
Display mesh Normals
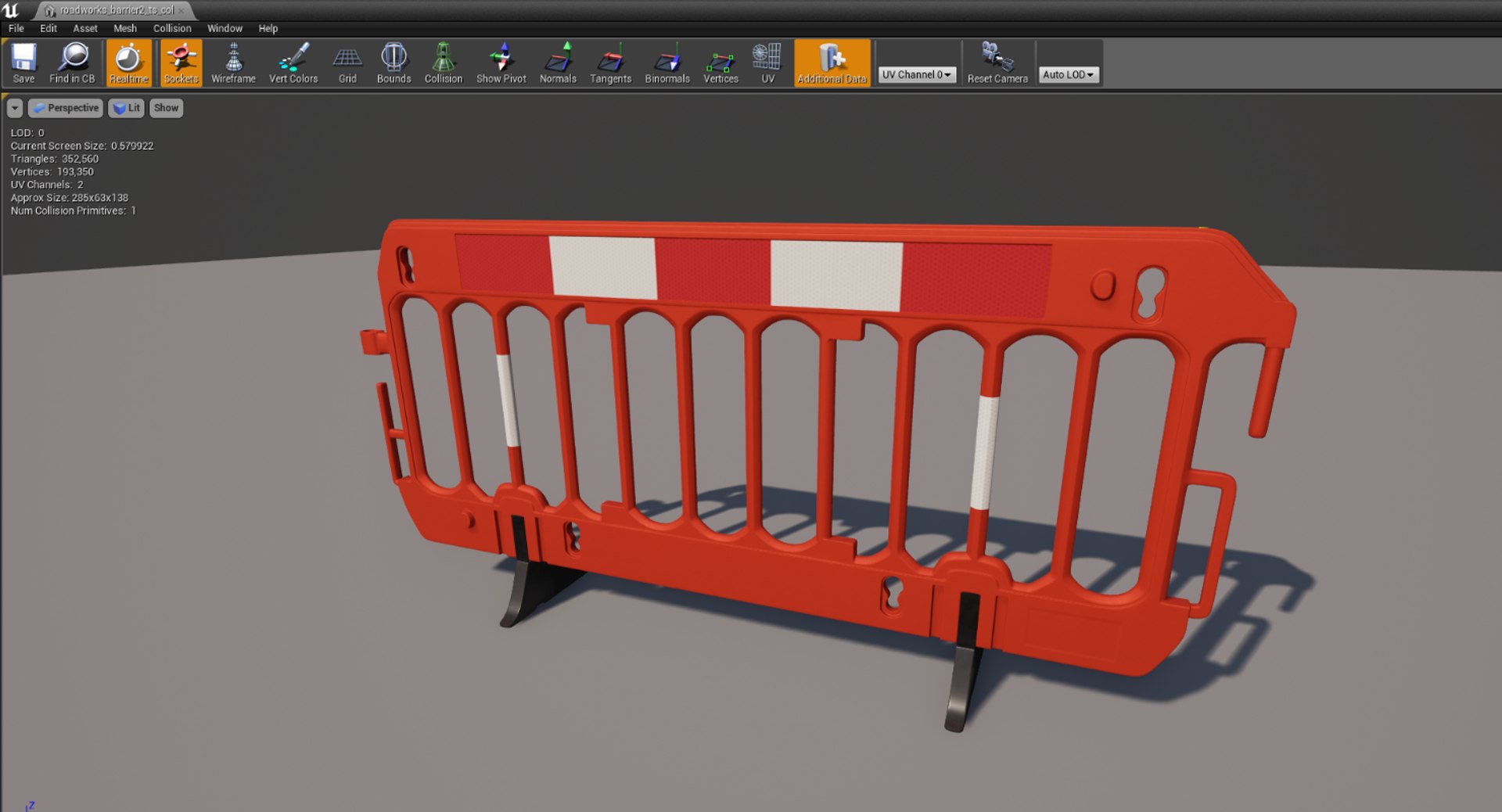(x=558, y=63)
